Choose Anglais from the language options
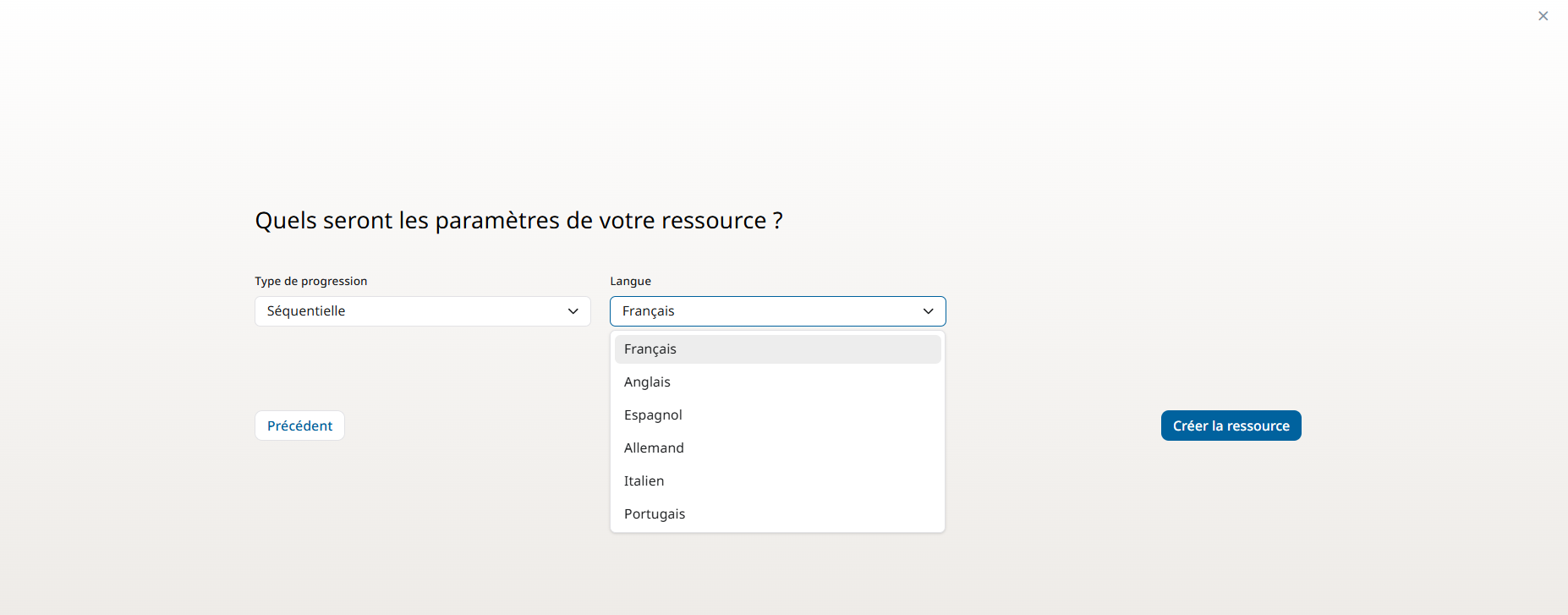Viewport: 1568px width, 615px height. point(647,382)
